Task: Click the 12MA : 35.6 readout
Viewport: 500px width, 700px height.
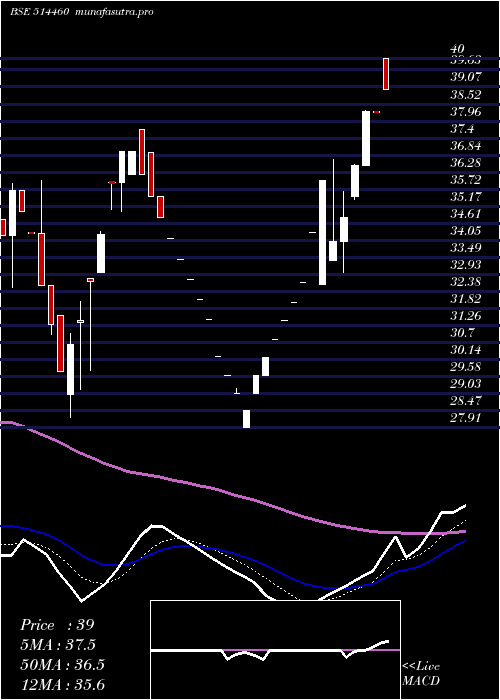Action: tap(62, 684)
